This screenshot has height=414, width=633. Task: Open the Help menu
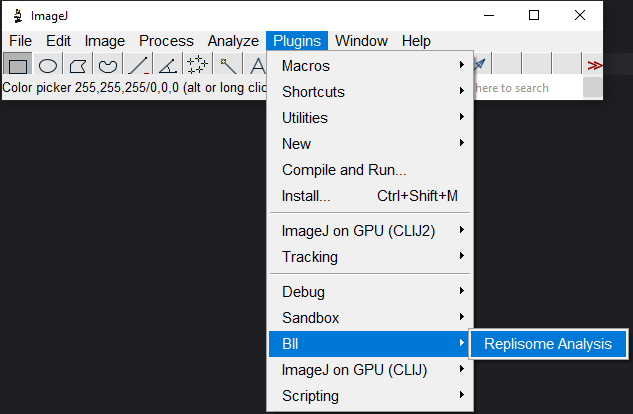(x=416, y=41)
